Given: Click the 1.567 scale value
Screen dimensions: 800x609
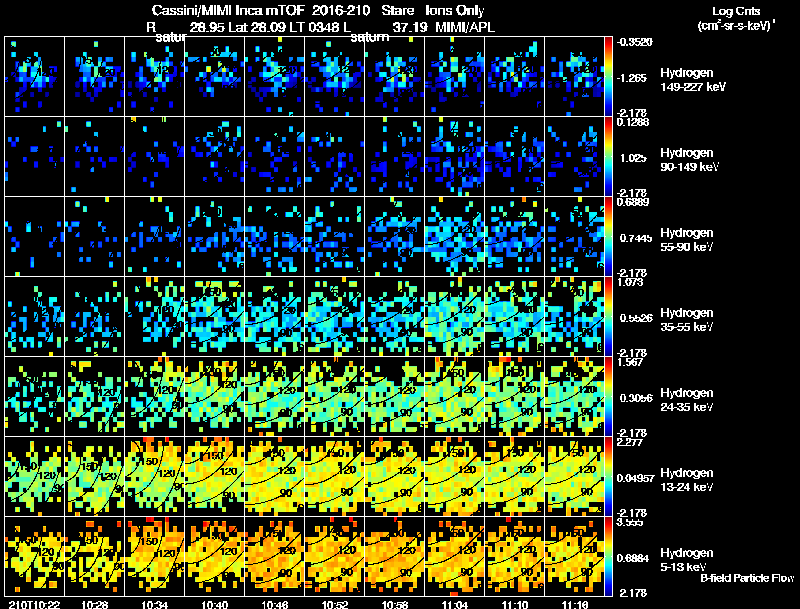Looking at the screenshot, I should coord(630,362).
